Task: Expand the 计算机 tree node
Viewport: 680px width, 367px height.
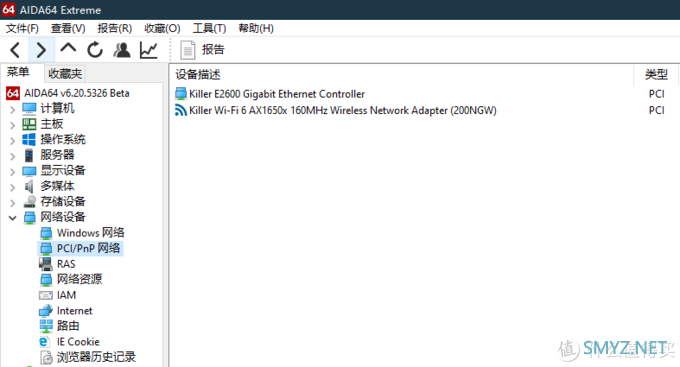Action: (13, 109)
